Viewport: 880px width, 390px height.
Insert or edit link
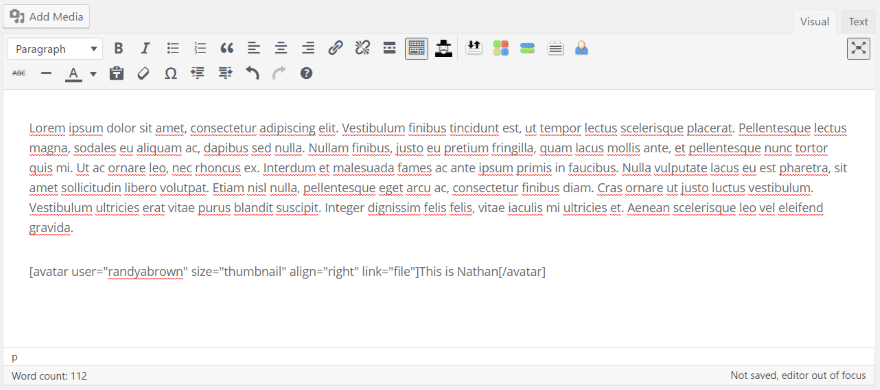point(335,49)
